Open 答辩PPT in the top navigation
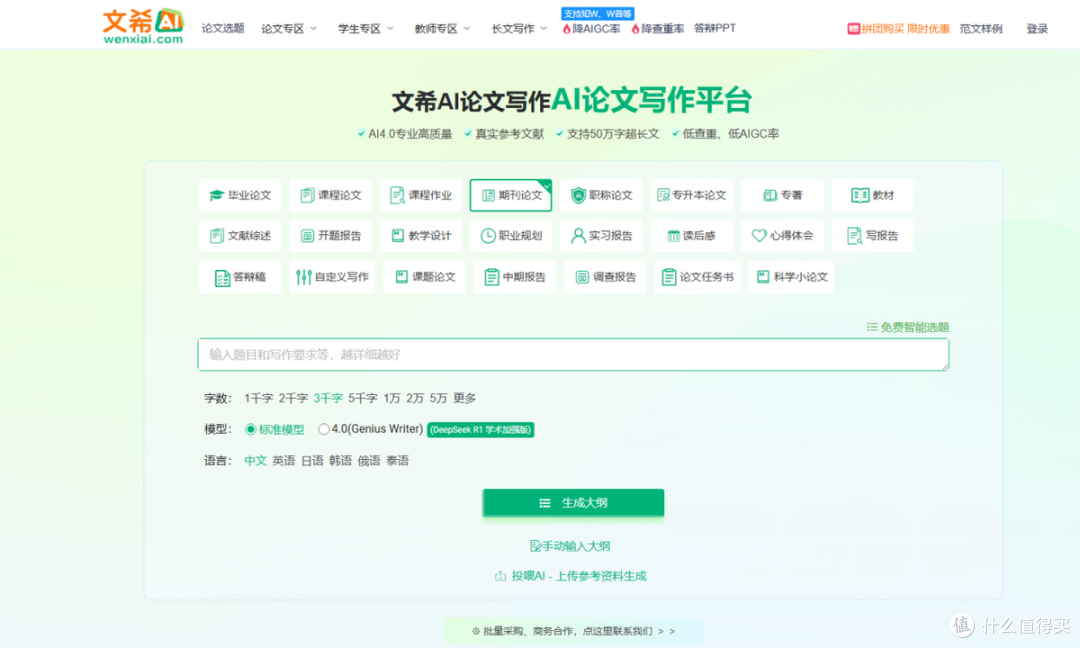 714,28
